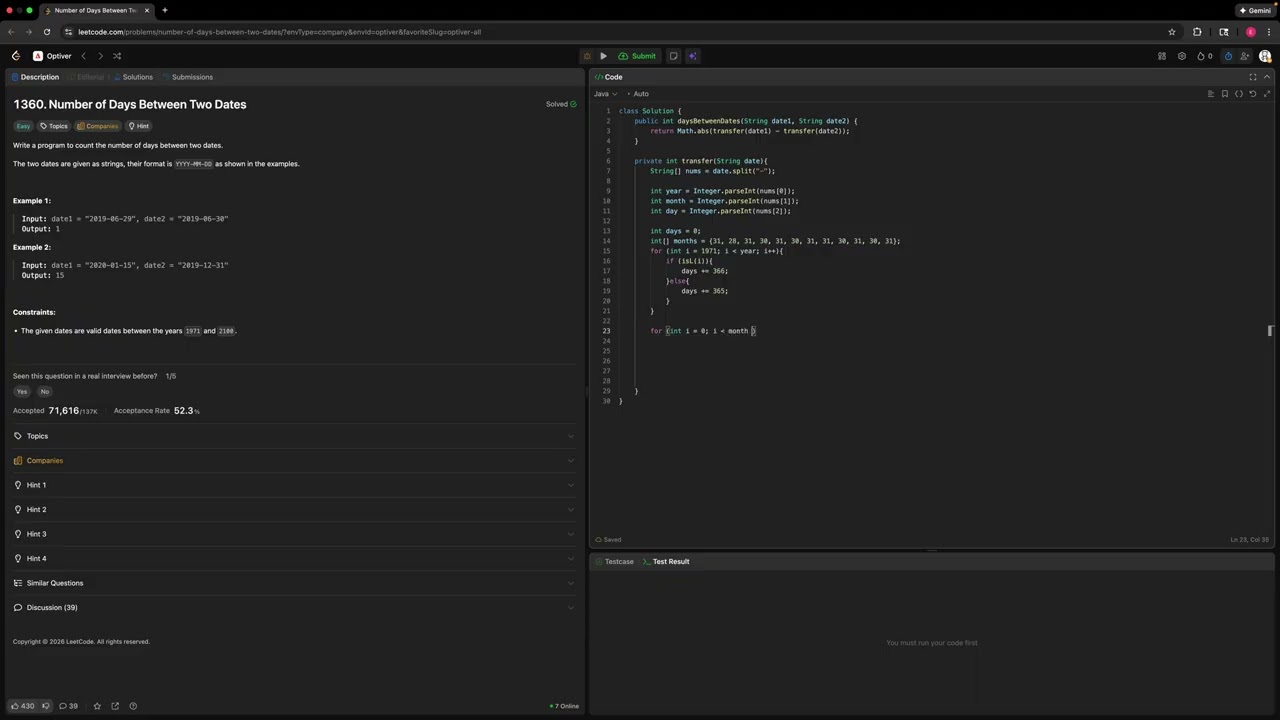Click the invite collaborator icon

tap(1247, 56)
